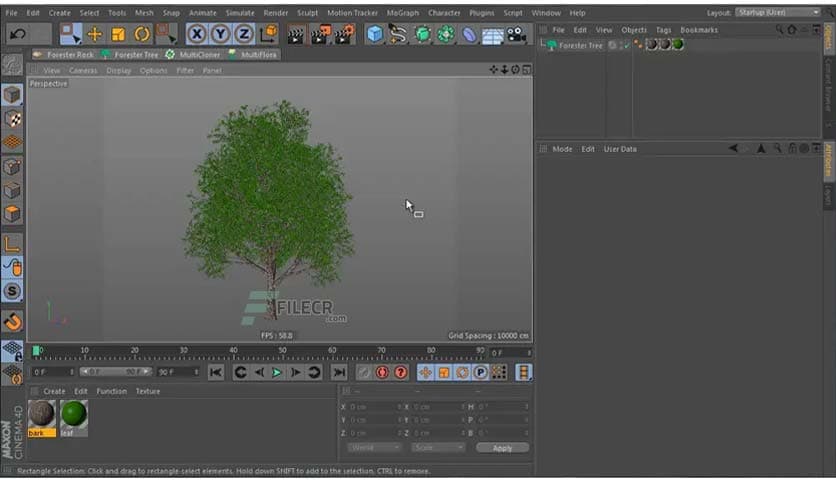Click Forester Rock plugin button
Viewport: 836px width, 484px height.
point(63,54)
